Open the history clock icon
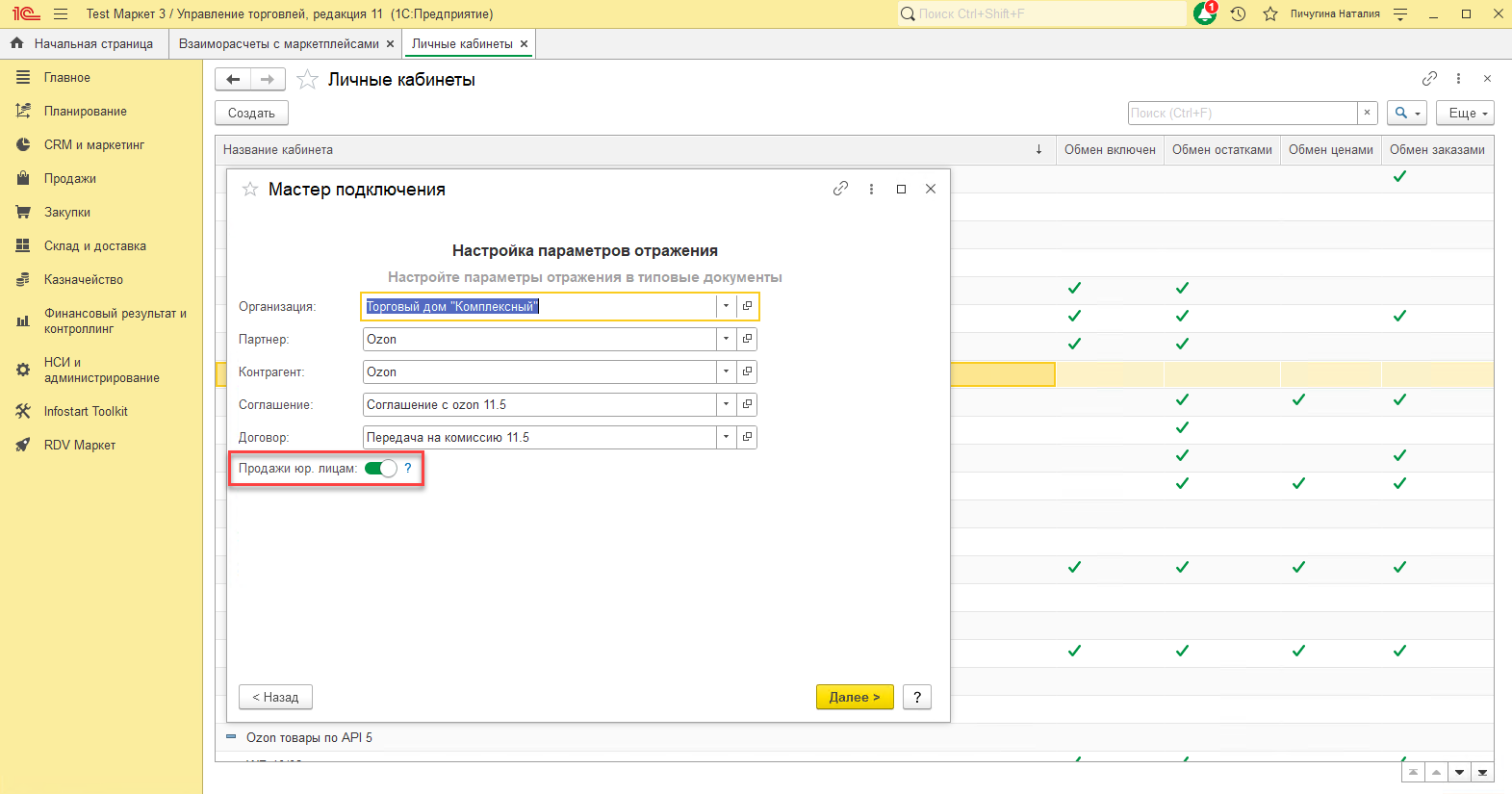1512x794 pixels. [1238, 13]
